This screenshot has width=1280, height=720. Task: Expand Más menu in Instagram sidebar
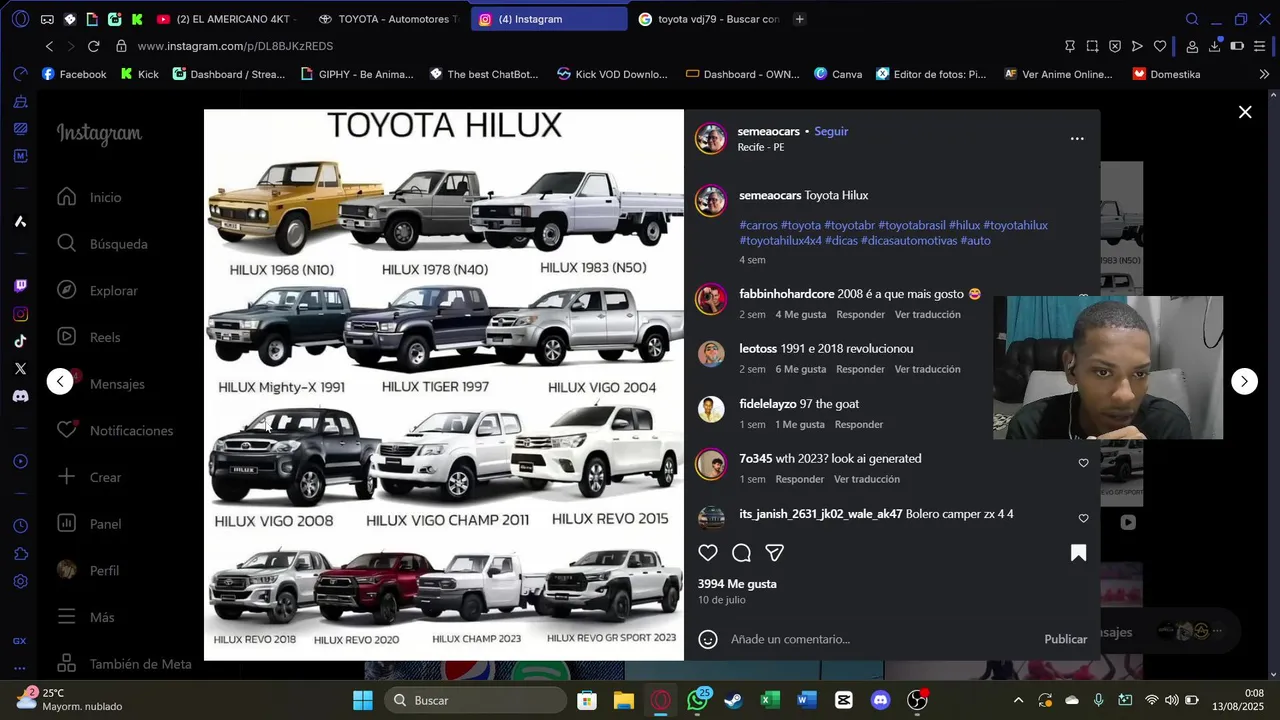[86, 617]
